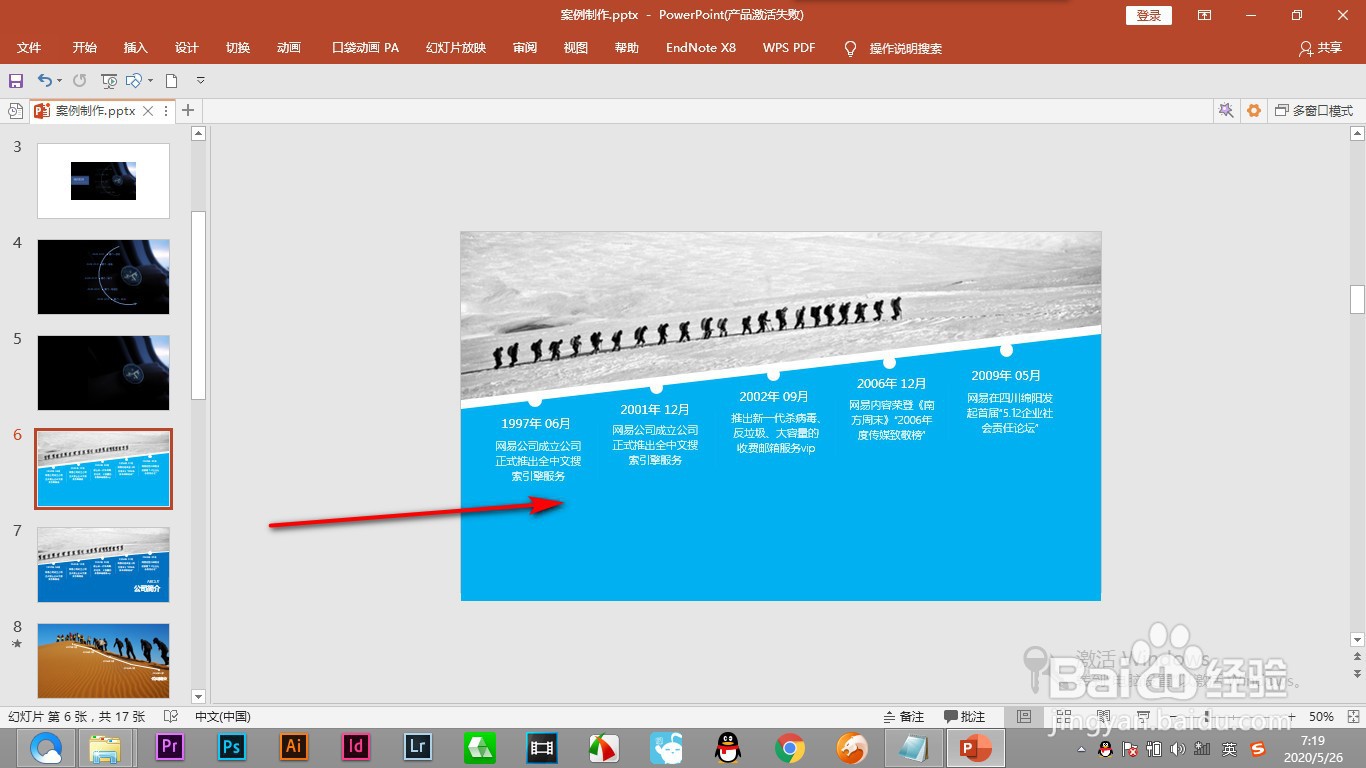This screenshot has width=1366, height=768.
Task: Select slide 7 thumbnail with 公司简介
Action: (103, 565)
